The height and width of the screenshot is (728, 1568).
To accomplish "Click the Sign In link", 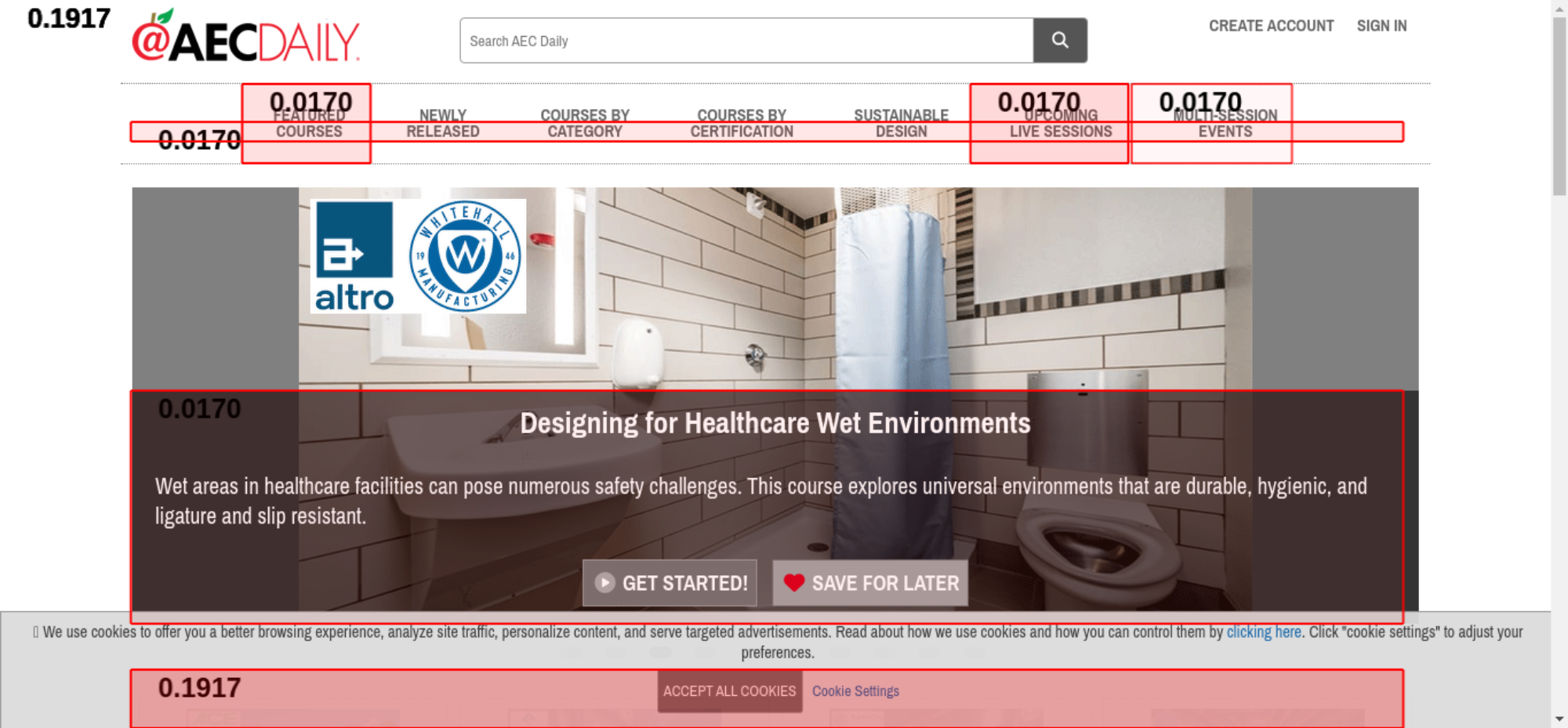I will click(x=1381, y=26).
